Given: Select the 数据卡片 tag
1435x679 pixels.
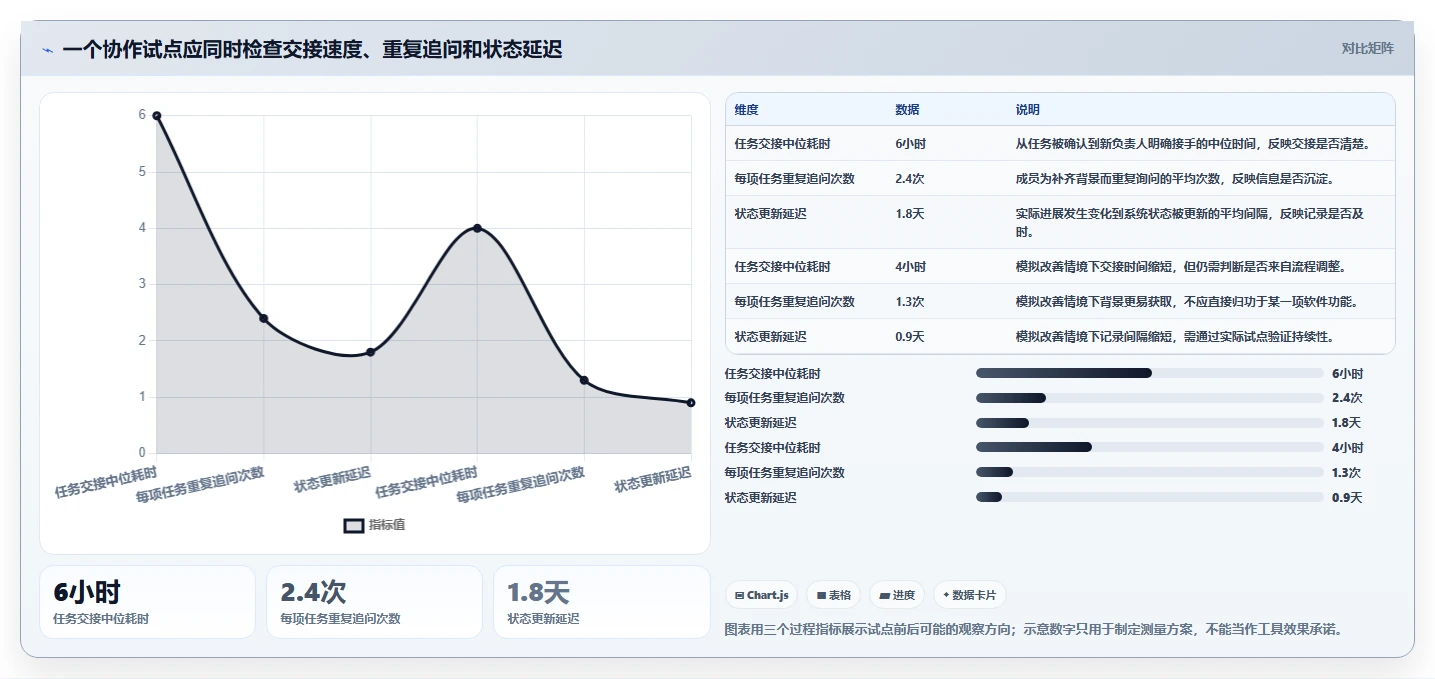Looking at the screenshot, I should (x=970, y=595).
